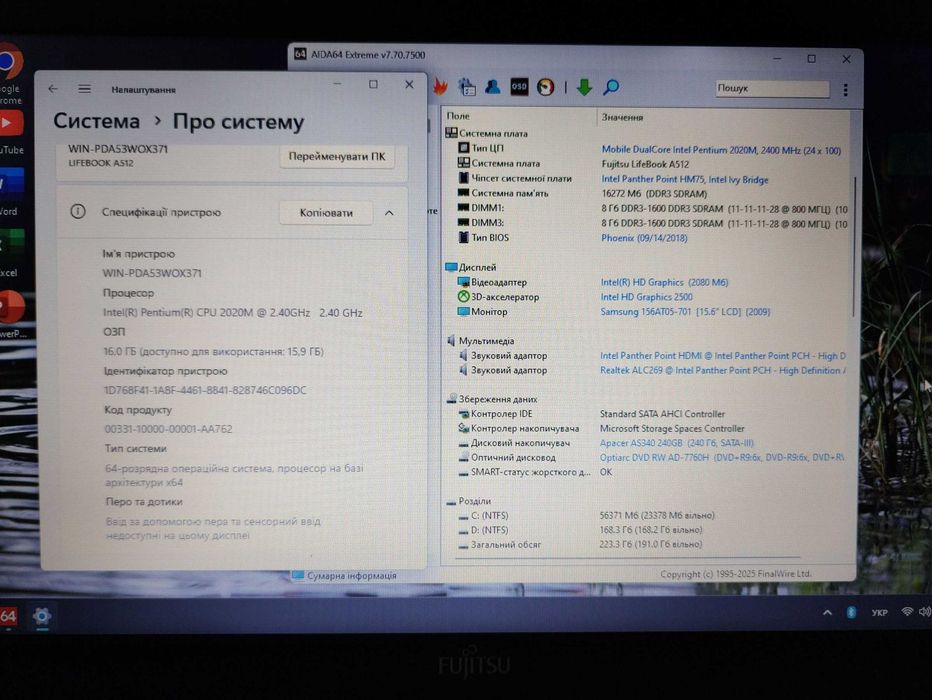
Task: Click the Значення column header
Action: click(622, 117)
